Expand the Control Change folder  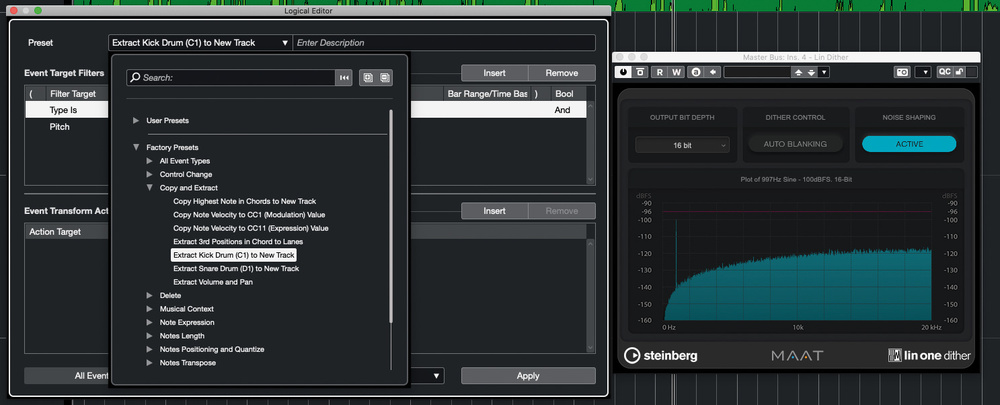[149, 174]
